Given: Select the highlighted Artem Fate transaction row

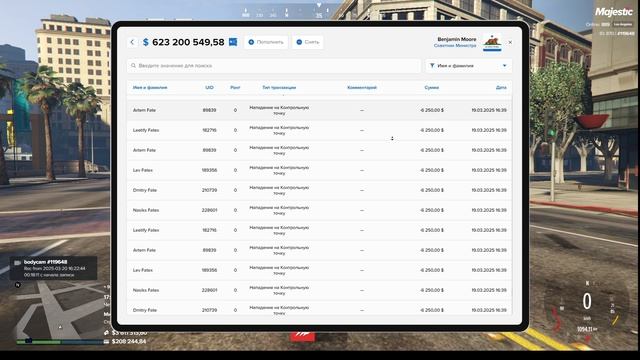Looking at the screenshot, I should click(x=319, y=110).
